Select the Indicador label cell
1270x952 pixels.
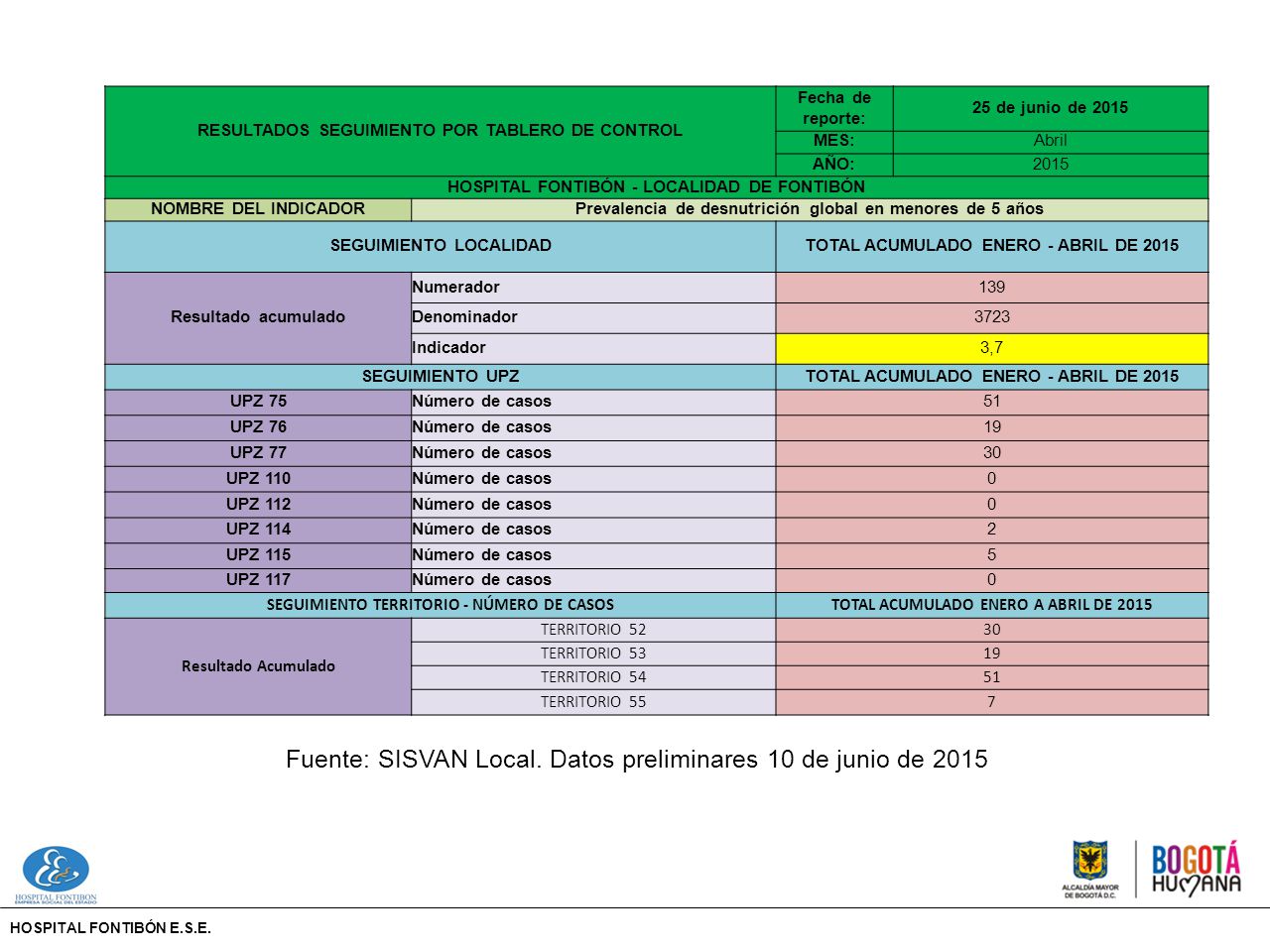tap(593, 348)
